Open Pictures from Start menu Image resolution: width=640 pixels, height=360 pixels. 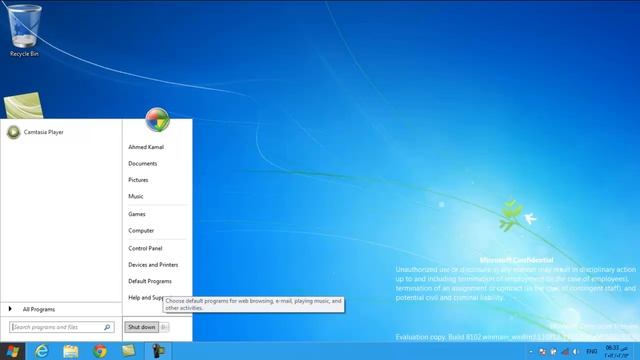pyautogui.click(x=138, y=180)
